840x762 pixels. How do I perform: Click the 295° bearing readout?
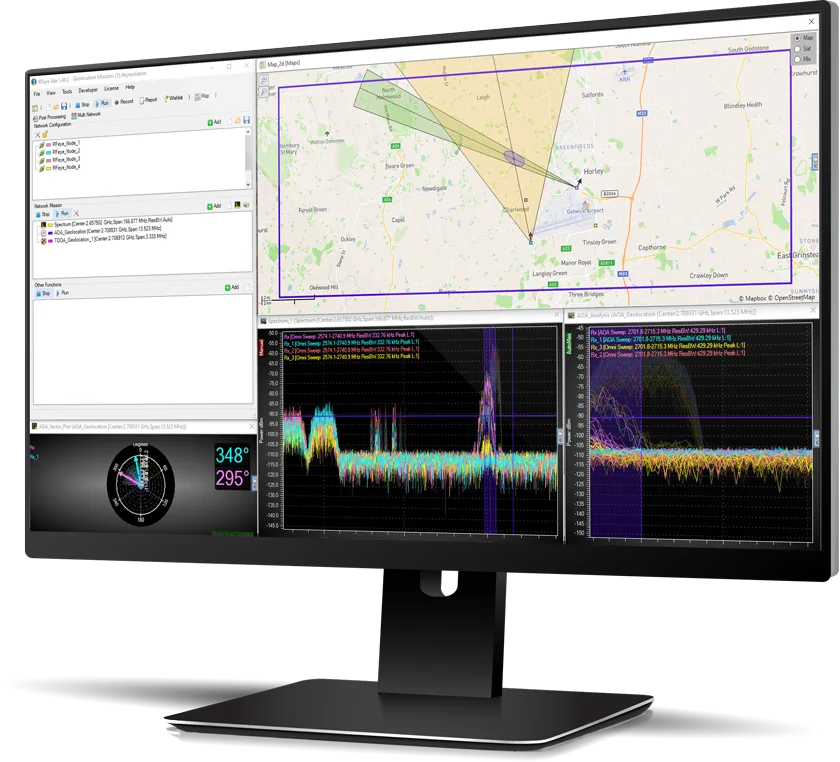[x=232, y=477]
